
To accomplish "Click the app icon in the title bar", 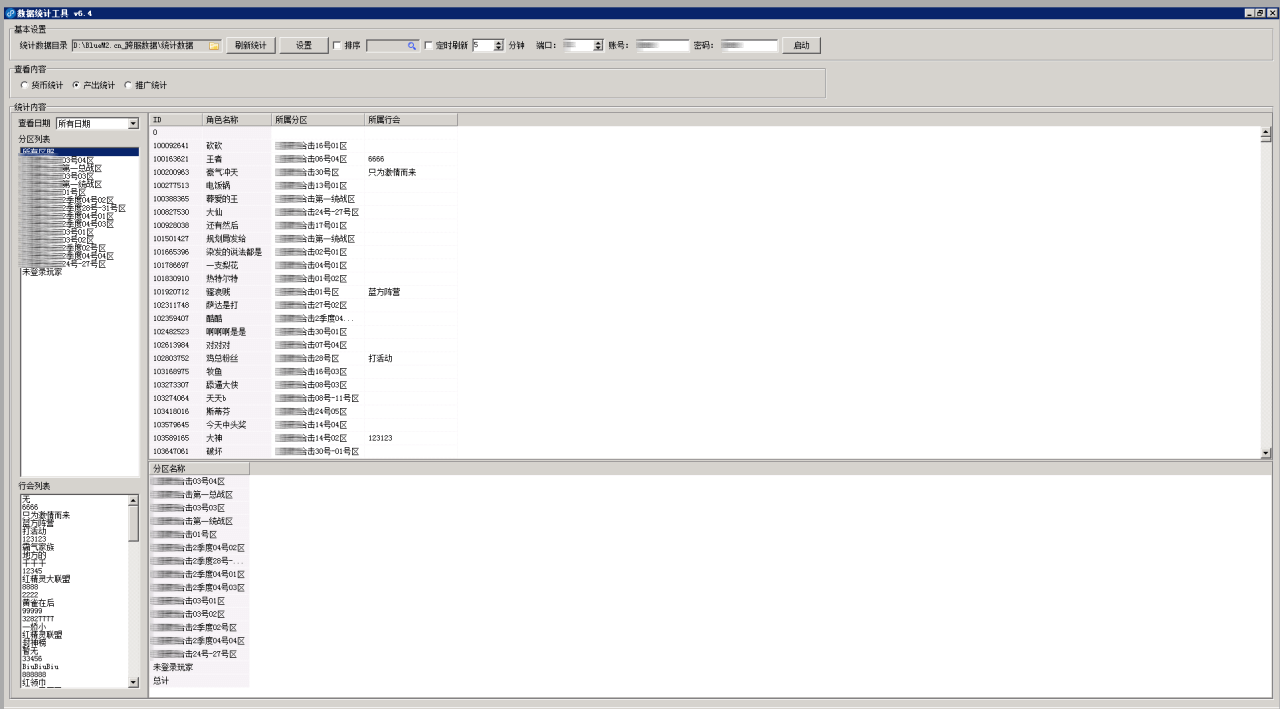I will [9, 13].
